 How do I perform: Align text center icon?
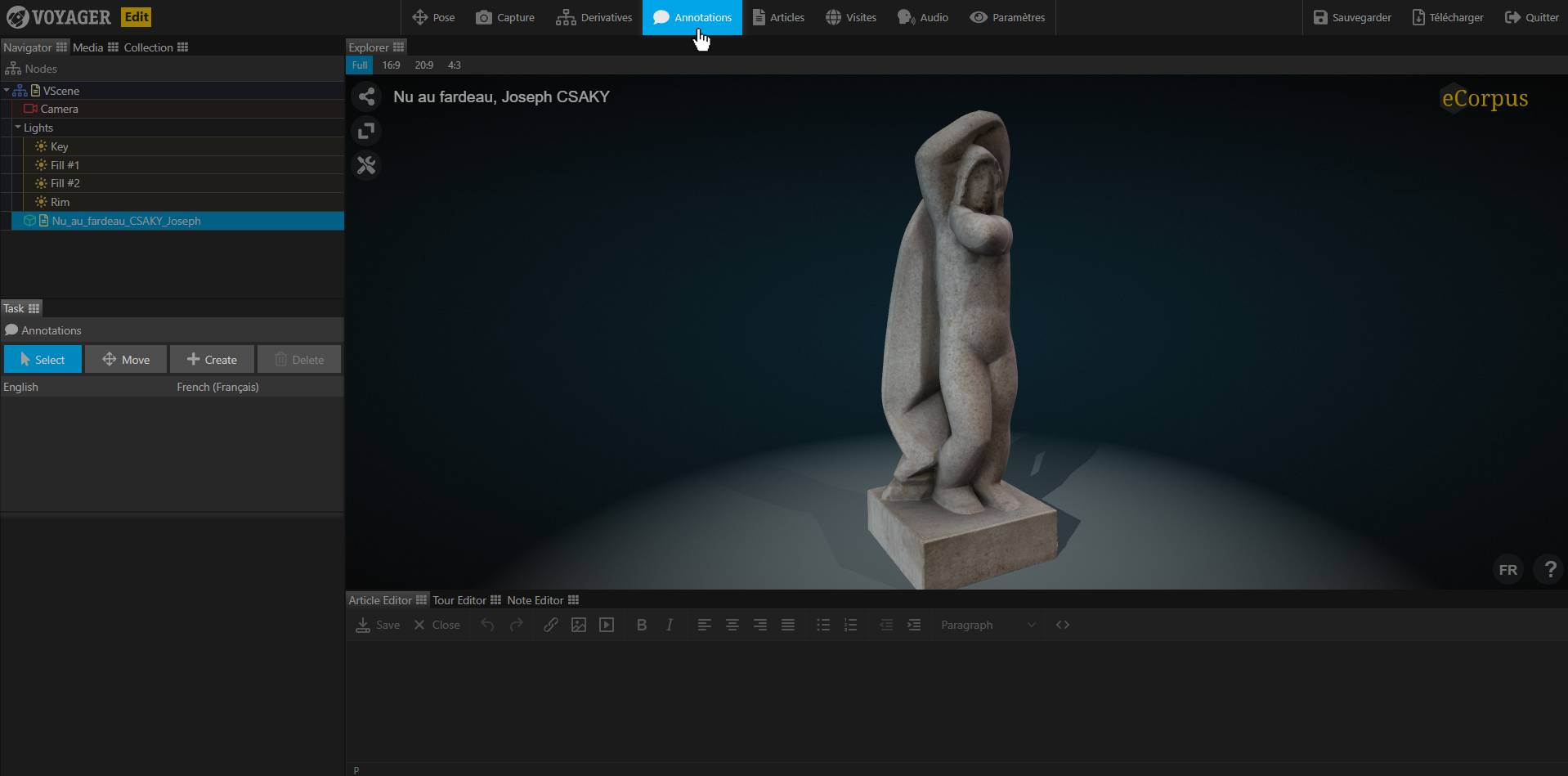click(x=732, y=625)
